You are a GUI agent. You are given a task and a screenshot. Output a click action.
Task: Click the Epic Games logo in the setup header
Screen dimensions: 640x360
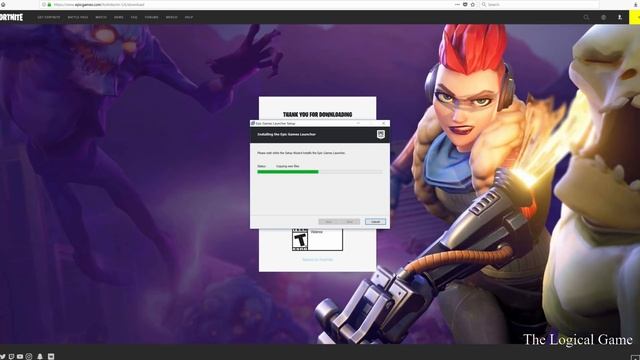(380, 134)
